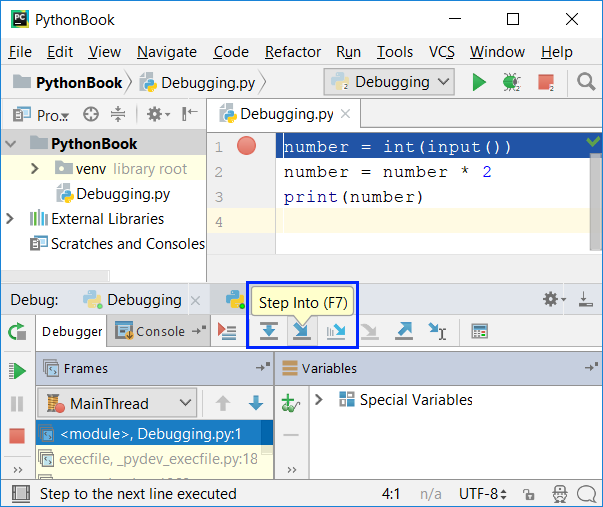
Task: Expand the venv library root folder
Action: click(x=36, y=169)
